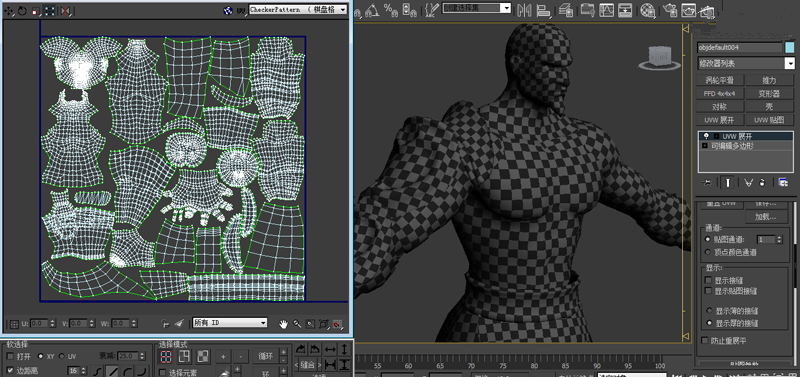Open the 修改器列表 modifier list dropdown
Screen dimensions: 800x377
click(745, 63)
